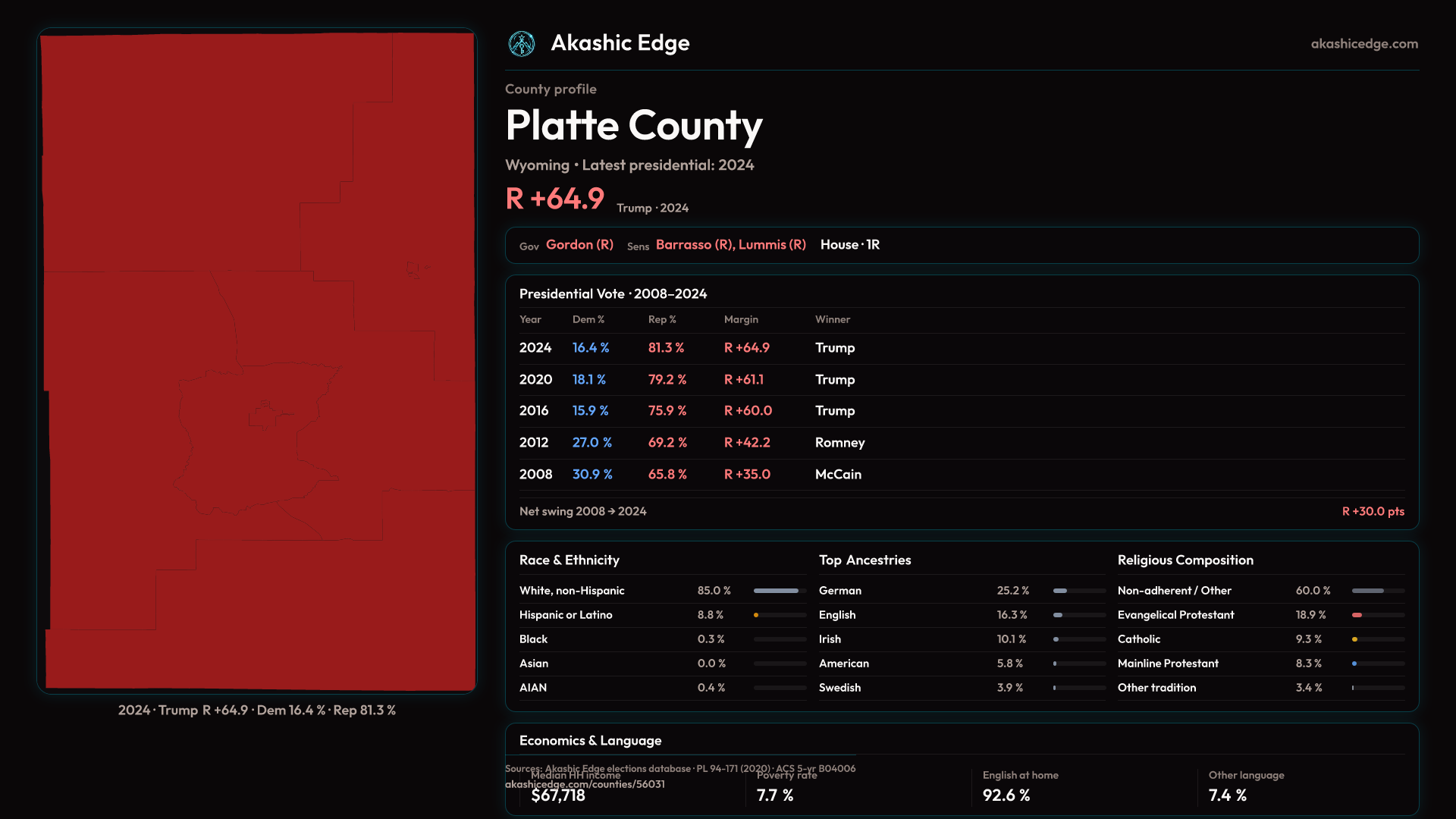Click the Catholic yellow dot indicator

click(1354, 639)
